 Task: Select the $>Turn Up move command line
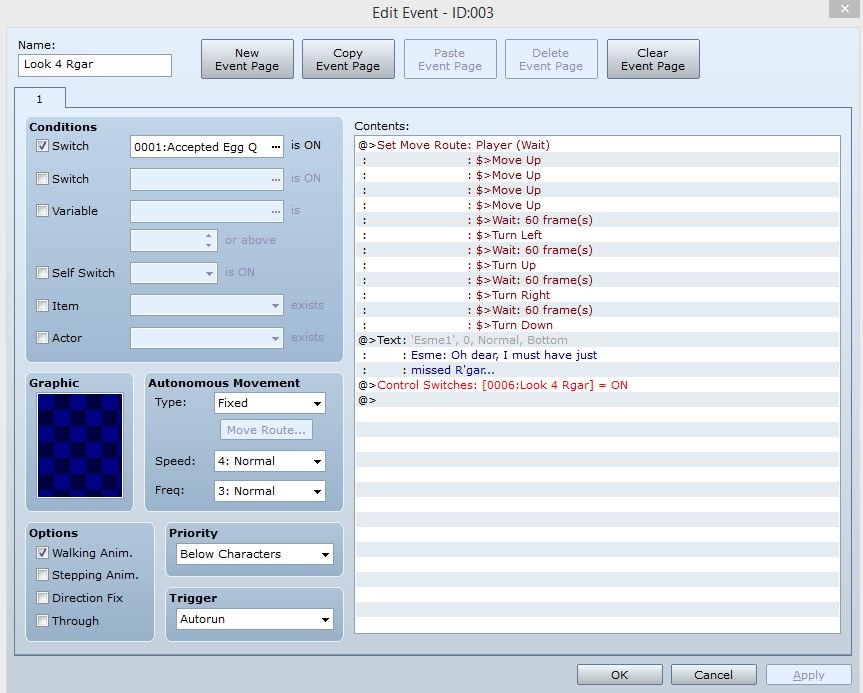click(x=598, y=265)
